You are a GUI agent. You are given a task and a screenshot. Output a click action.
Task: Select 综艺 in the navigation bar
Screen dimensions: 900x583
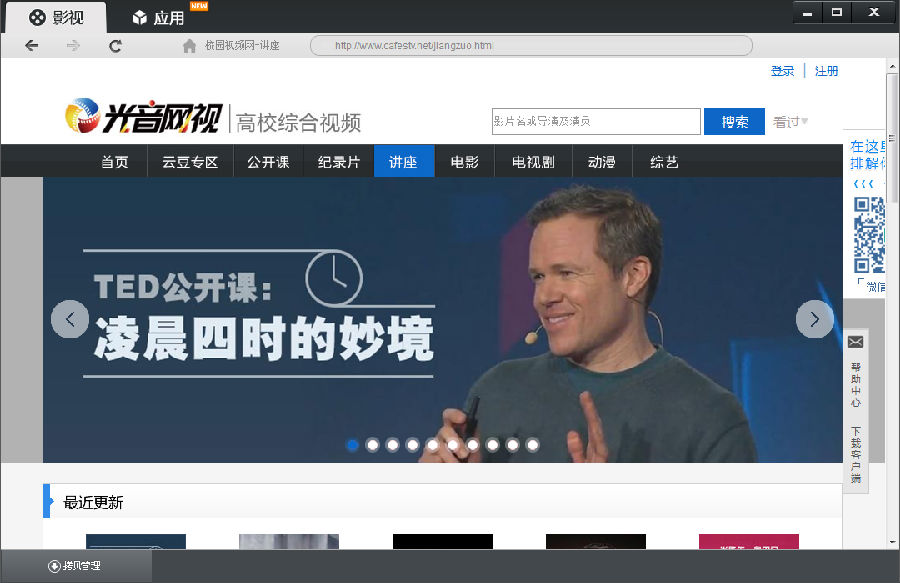664,162
